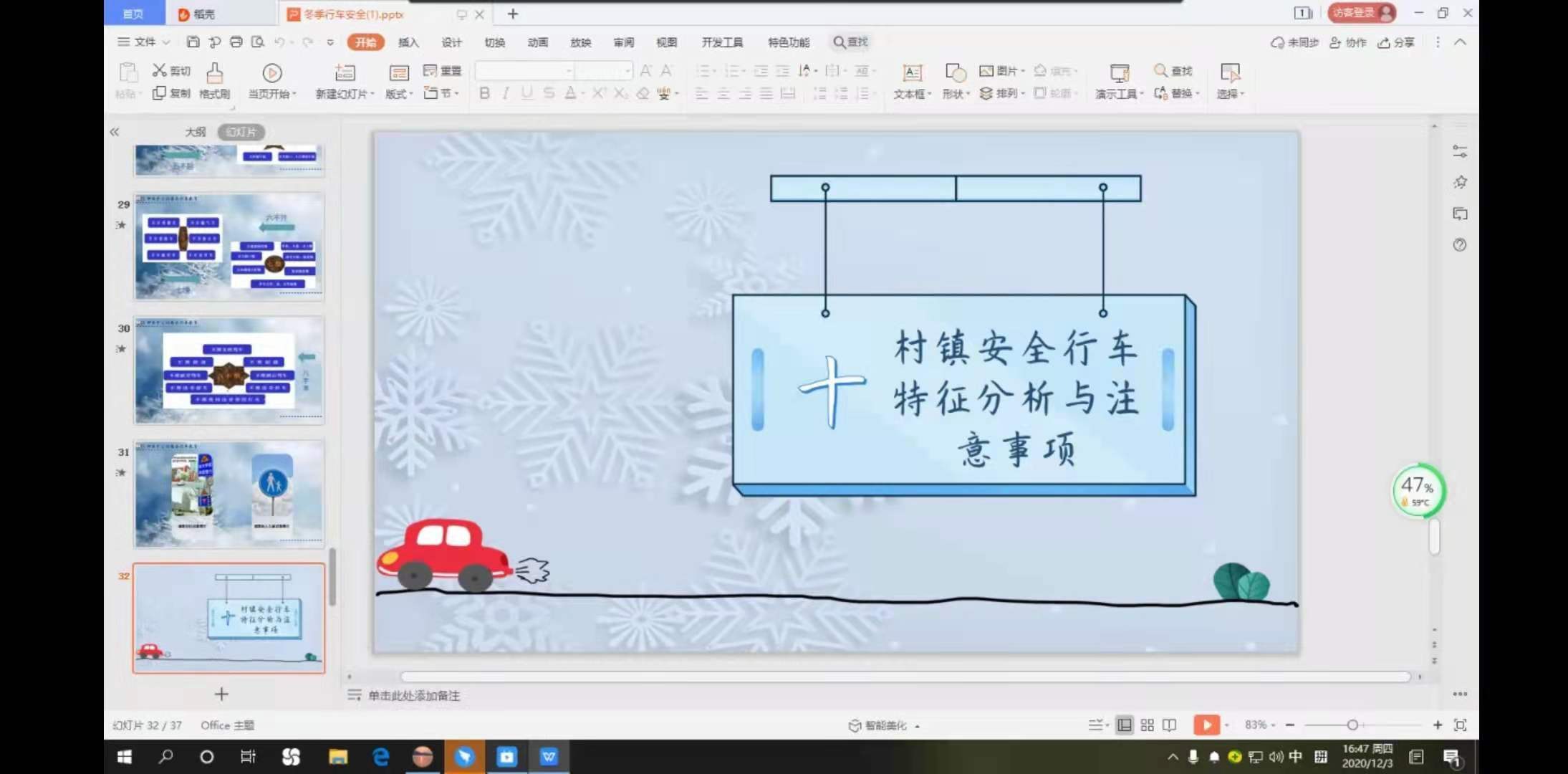
Task: Select the 幻灯片 thumbnail pane toggle
Action: point(241,132)
